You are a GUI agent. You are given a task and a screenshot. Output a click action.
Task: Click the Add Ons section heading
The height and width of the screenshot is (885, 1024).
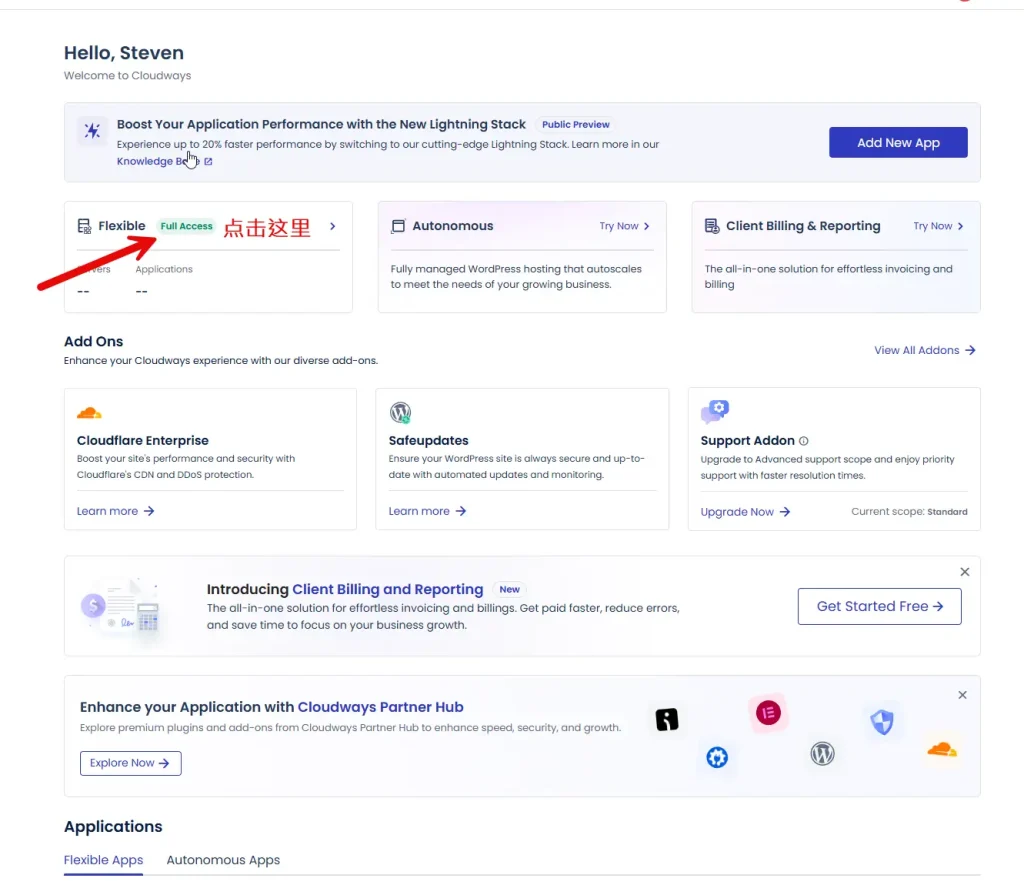93,341
